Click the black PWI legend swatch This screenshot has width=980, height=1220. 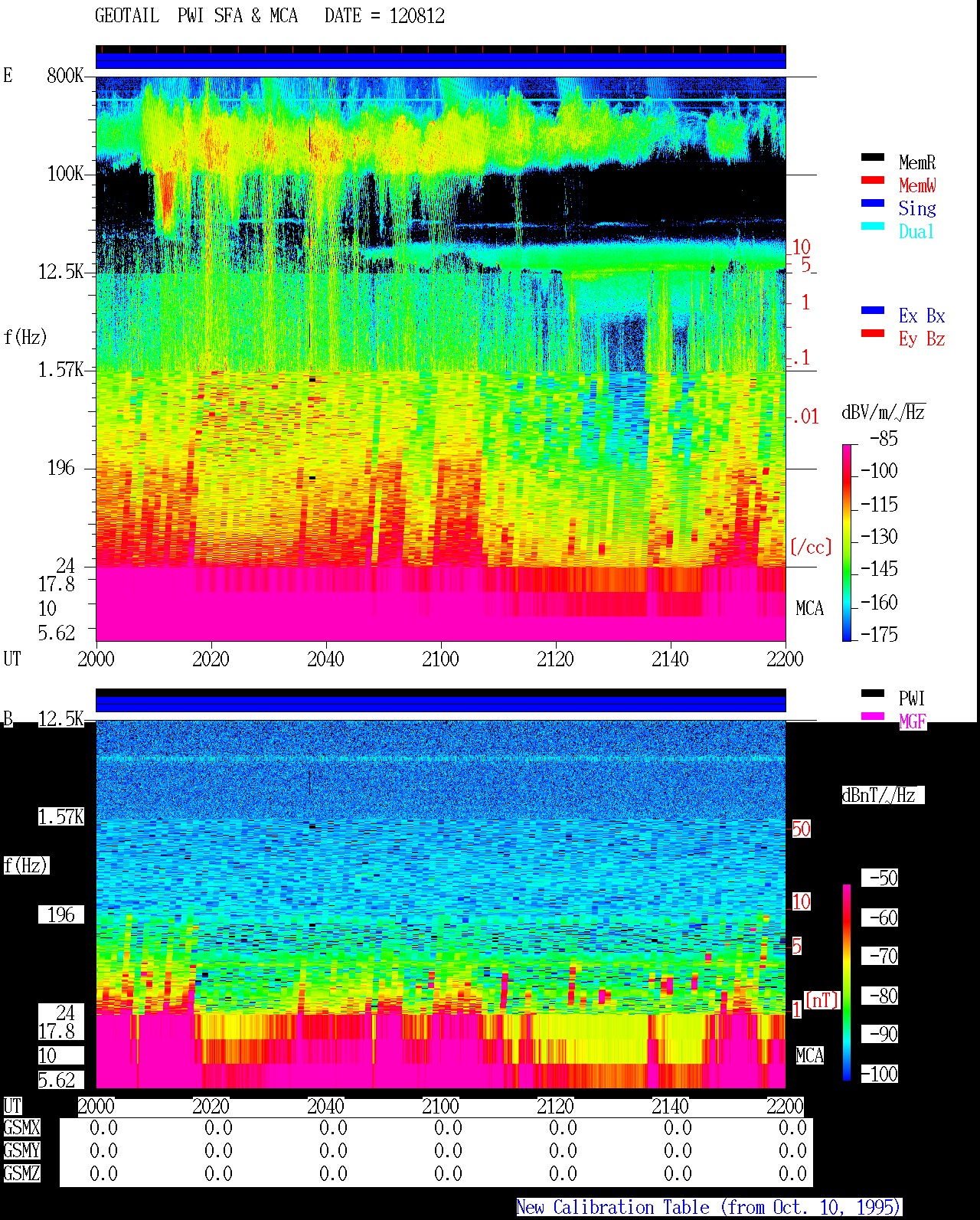(x=872, y=693)
